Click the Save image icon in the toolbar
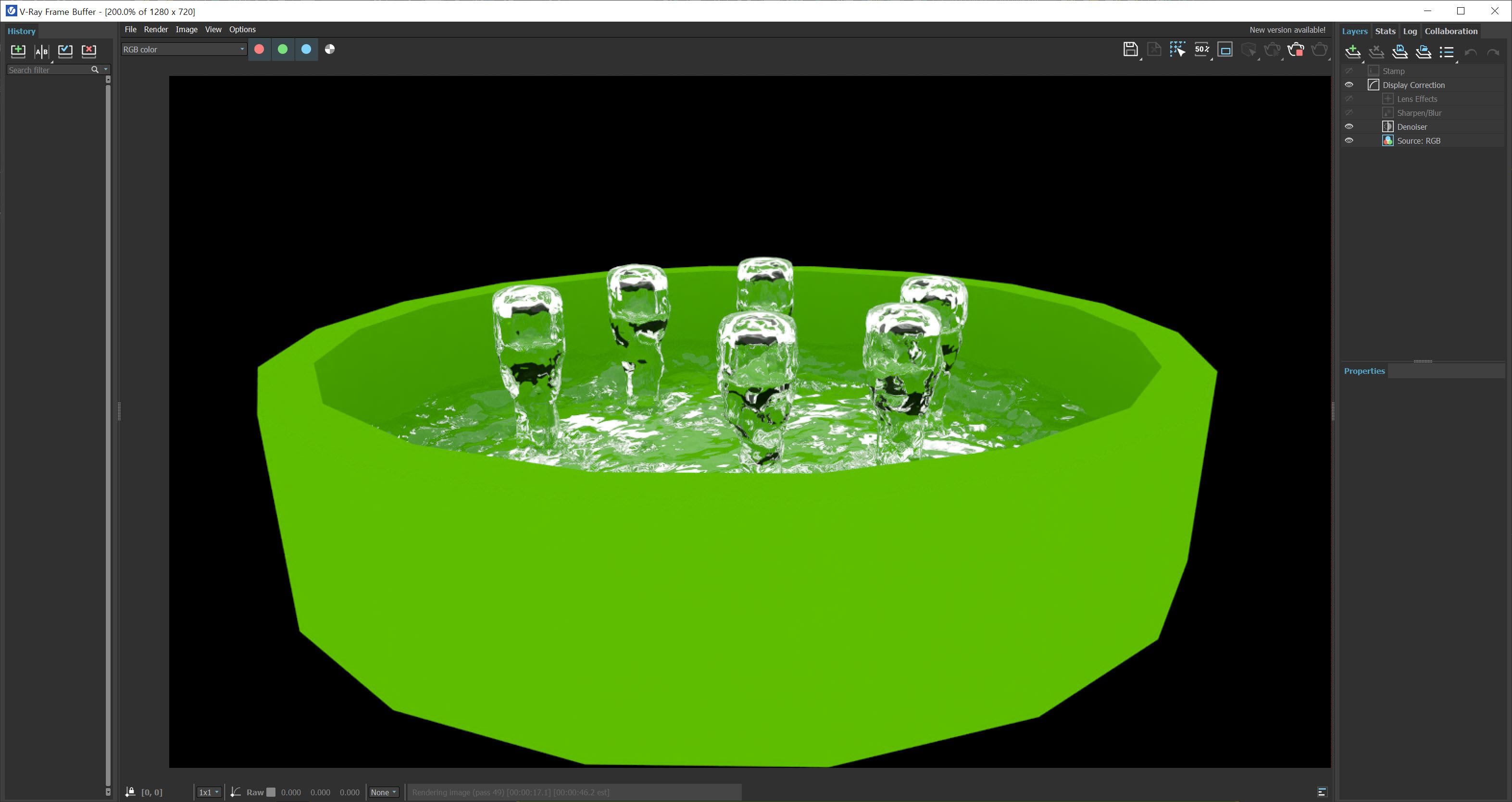Screen dimensions: 1512x802 point(1129,50)
